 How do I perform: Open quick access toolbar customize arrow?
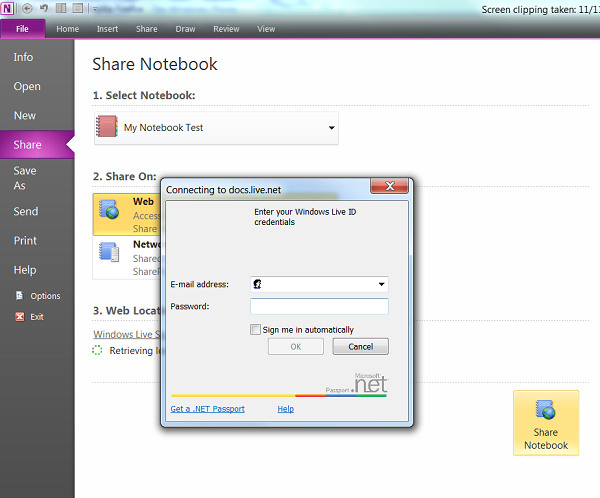(x=95, y=9)
